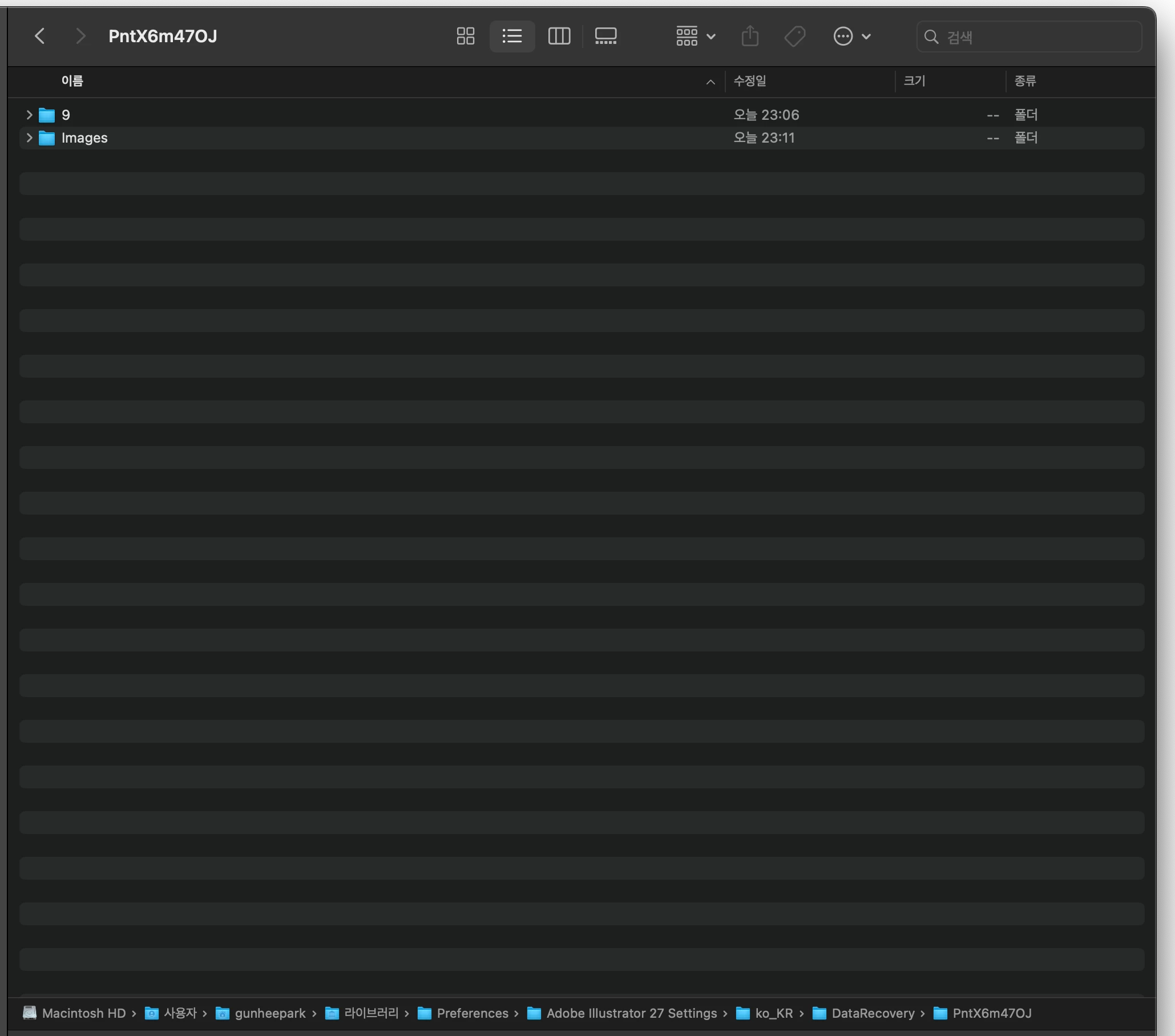Click the Tags toolbar icon
Screen dimensions: 1175x1036
click(794, 36)
